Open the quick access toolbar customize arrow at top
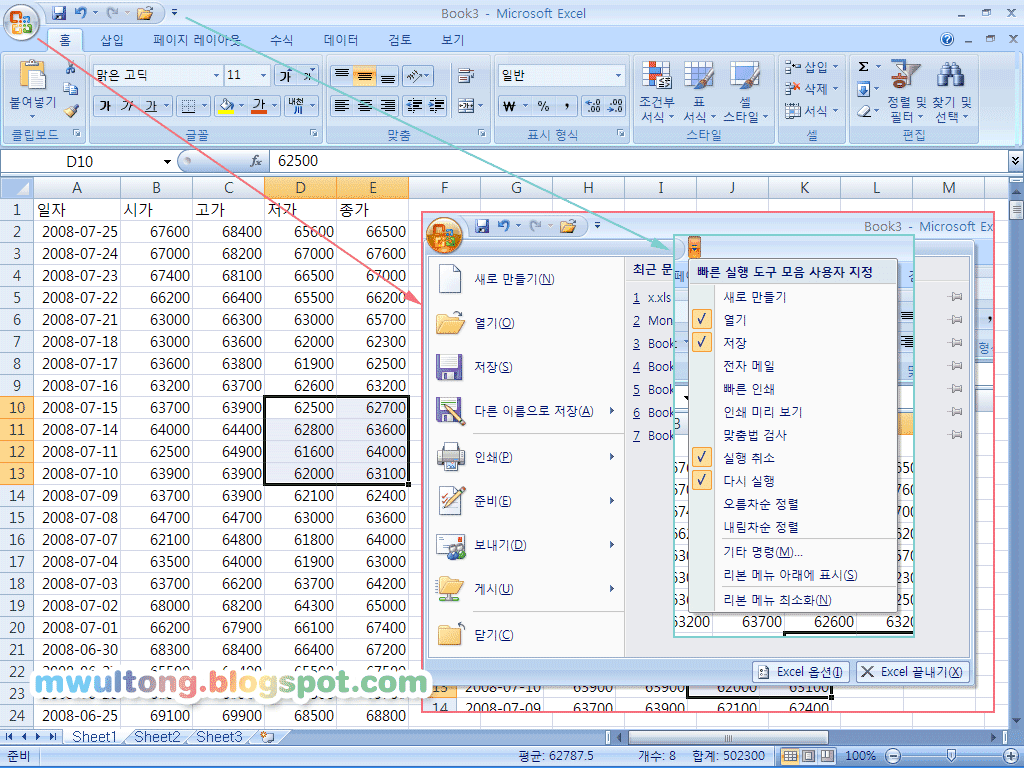Screen dimensions: 1024x768 pyautogui.click(x=174, y=12)
